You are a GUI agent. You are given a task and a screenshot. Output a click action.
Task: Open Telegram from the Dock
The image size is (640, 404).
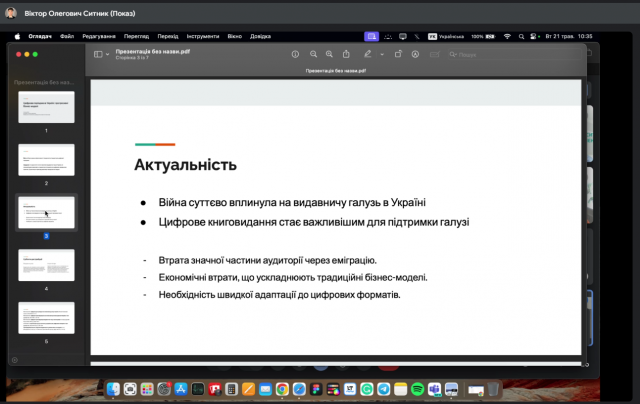coord(384,389)
